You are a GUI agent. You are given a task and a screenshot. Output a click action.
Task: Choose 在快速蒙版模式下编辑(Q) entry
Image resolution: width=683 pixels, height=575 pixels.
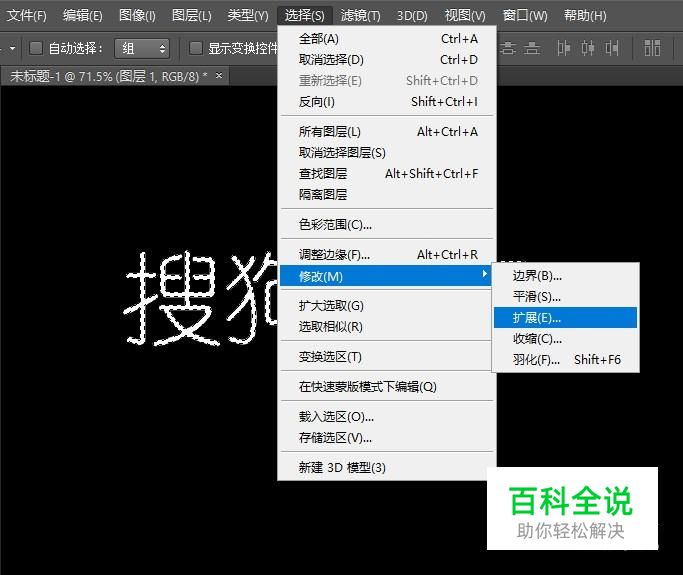tap(387, 386)
